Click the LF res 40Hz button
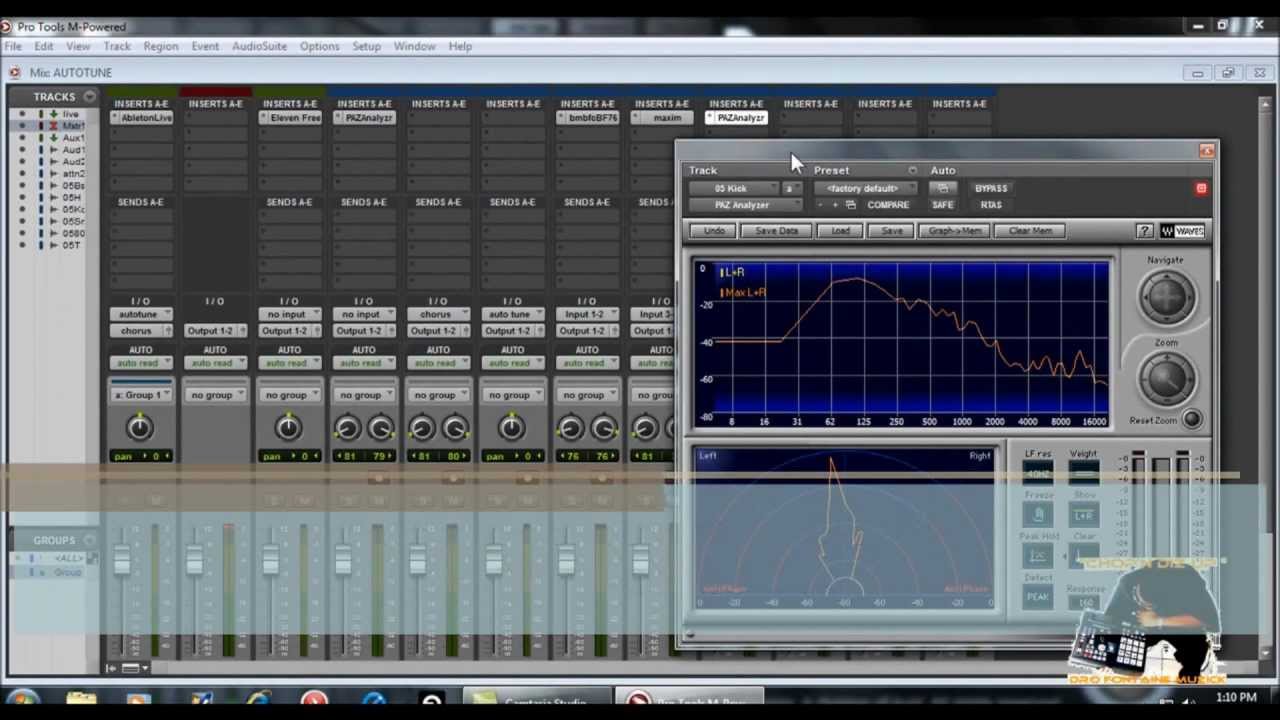 click(x=1038, y=473)
